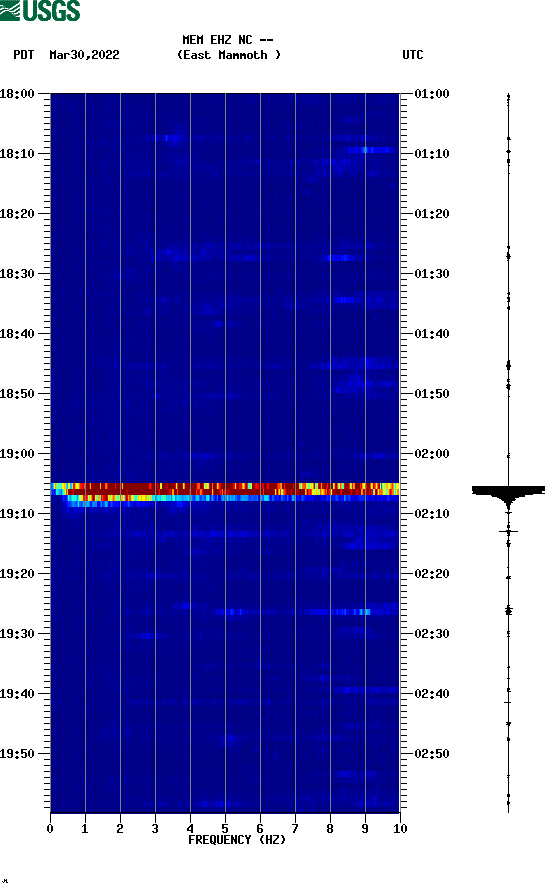Image resolution: width=552 pixels, height=892 pixels.
Task: Click the 'UTC' timezone label
Action: coord(413,55)
